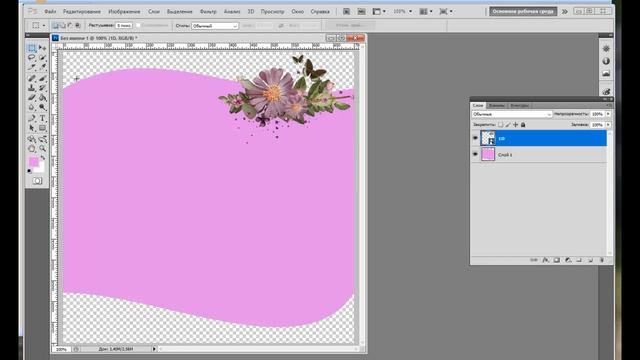
Task: Select the Lasso tool
Action: tap(32, 58)
